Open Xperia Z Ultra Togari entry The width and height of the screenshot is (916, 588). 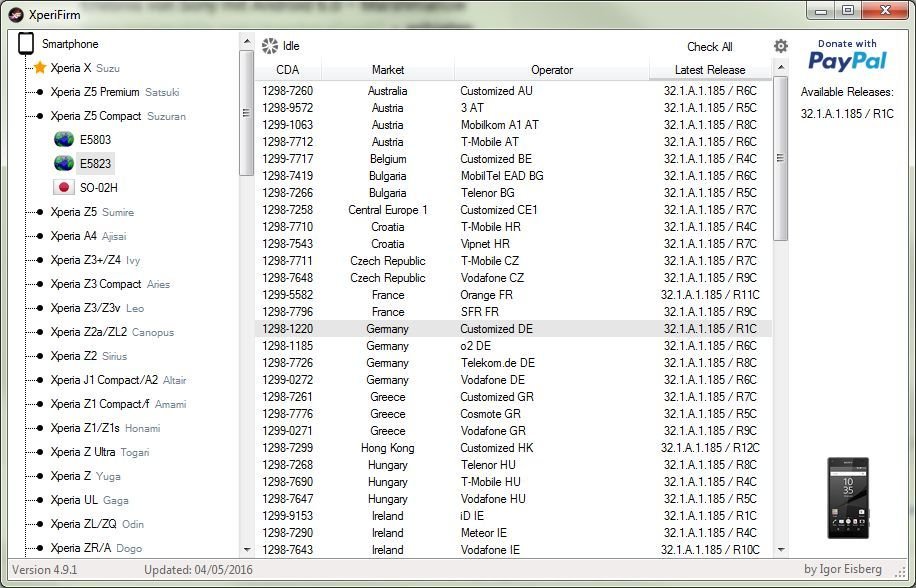100,452
